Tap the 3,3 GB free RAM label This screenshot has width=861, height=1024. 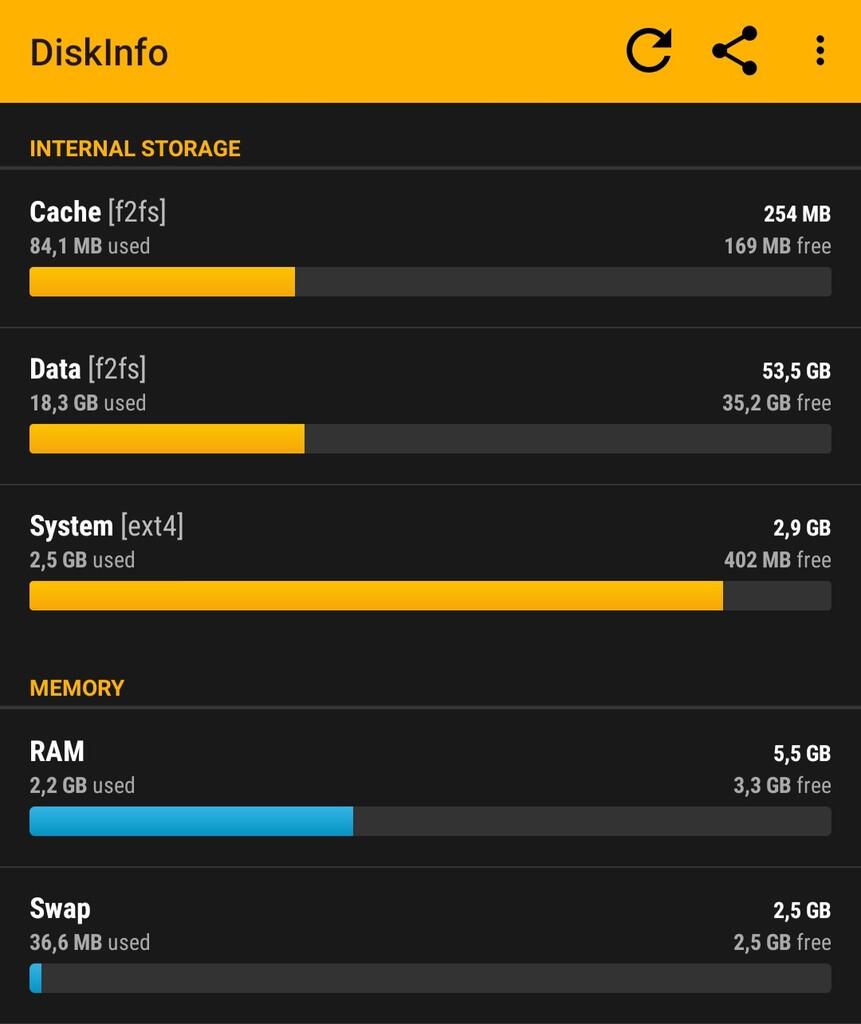[782, 785]
